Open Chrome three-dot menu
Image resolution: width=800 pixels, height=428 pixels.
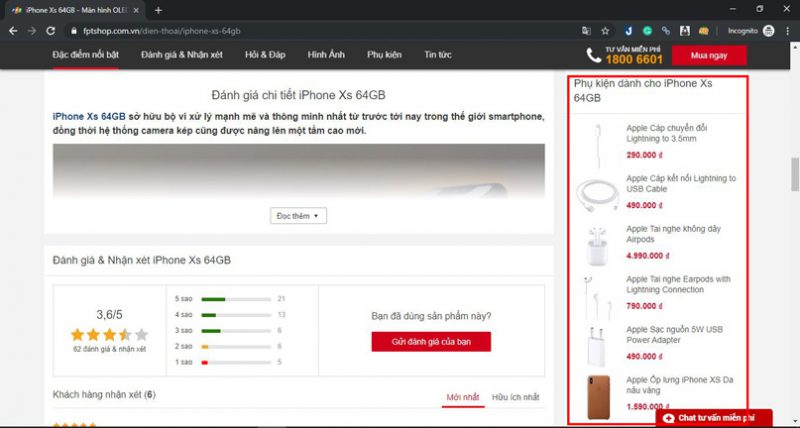pos(788,31)
